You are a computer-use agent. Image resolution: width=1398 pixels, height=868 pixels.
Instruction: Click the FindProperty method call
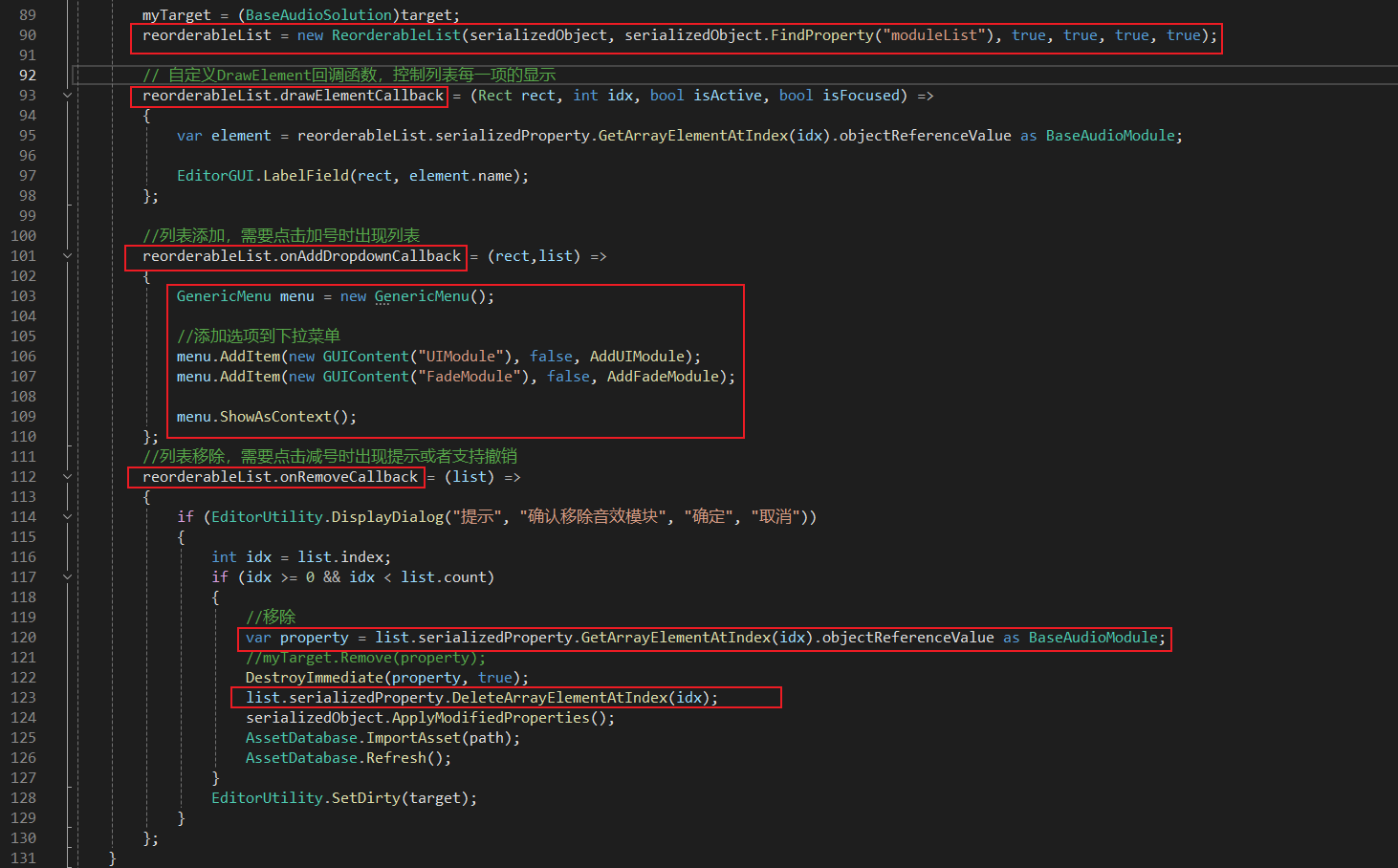click(822, 35)
